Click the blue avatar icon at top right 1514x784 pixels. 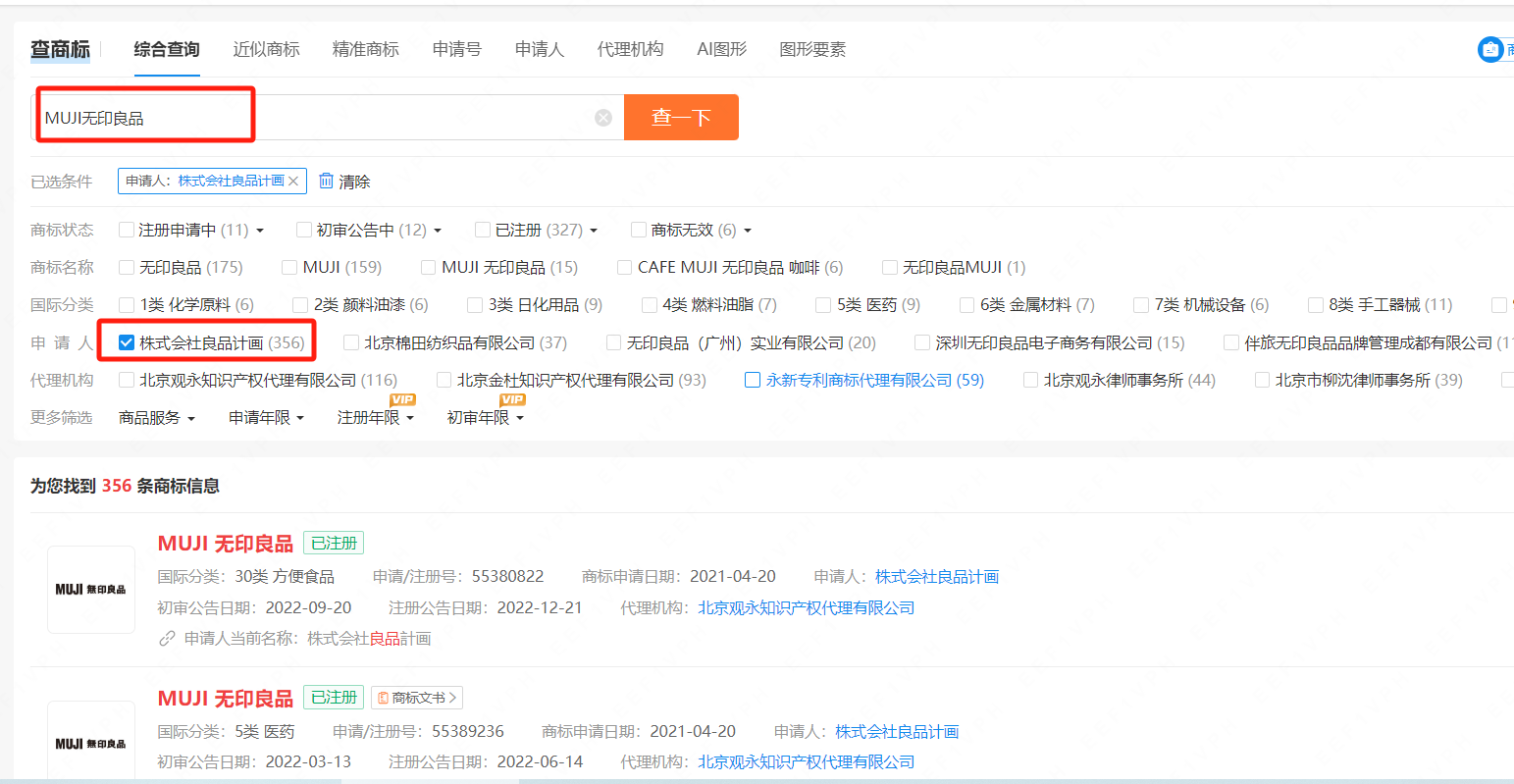(1490, 49)
